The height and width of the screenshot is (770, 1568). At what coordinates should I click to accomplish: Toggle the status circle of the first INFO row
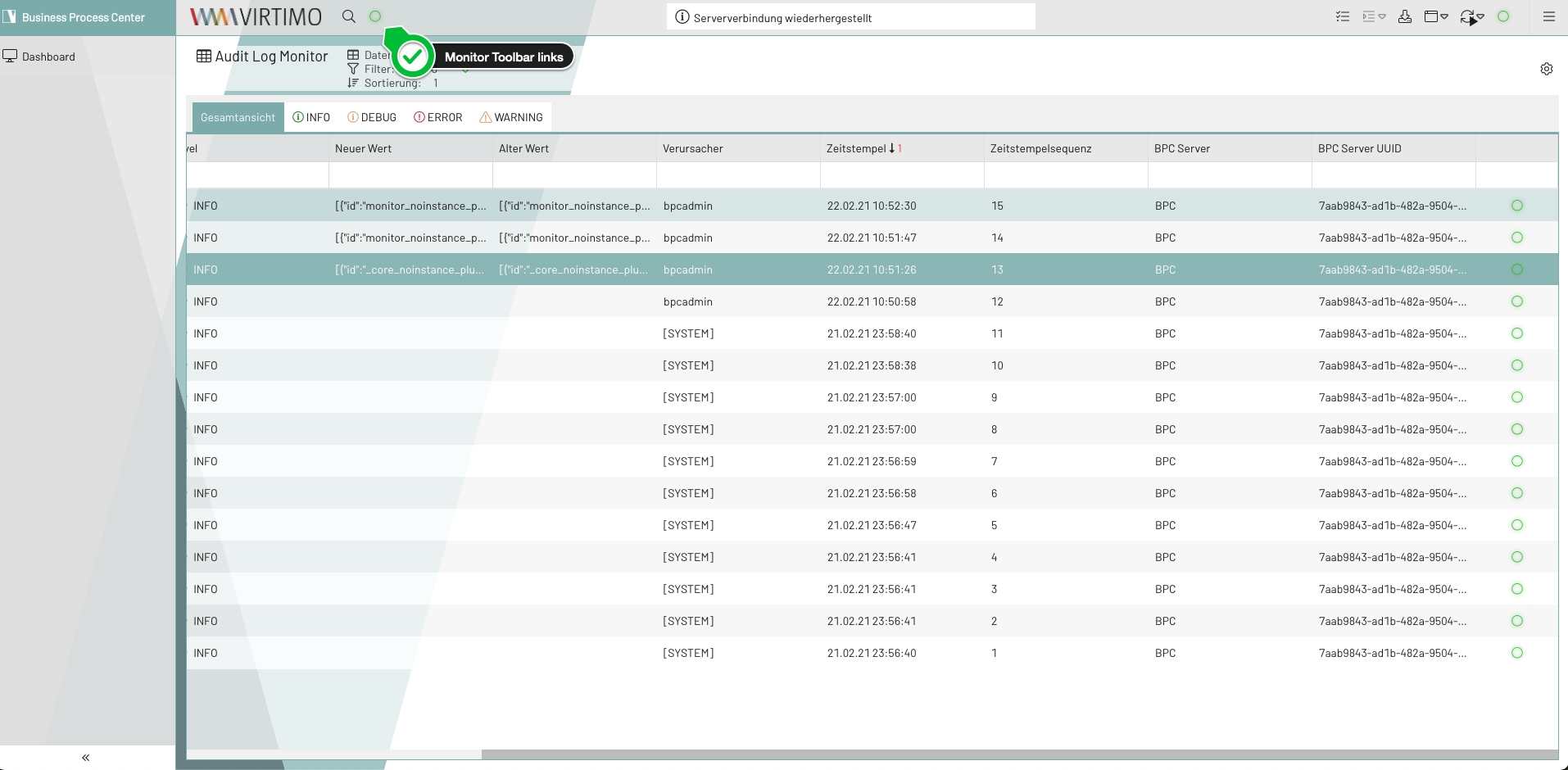pos(1517,206)
